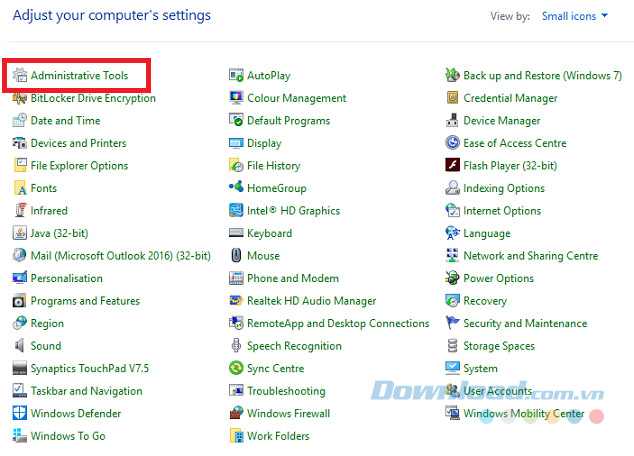Click the Taskbar and Navigation icon
The image size is (634, 456).
(19, 391)
